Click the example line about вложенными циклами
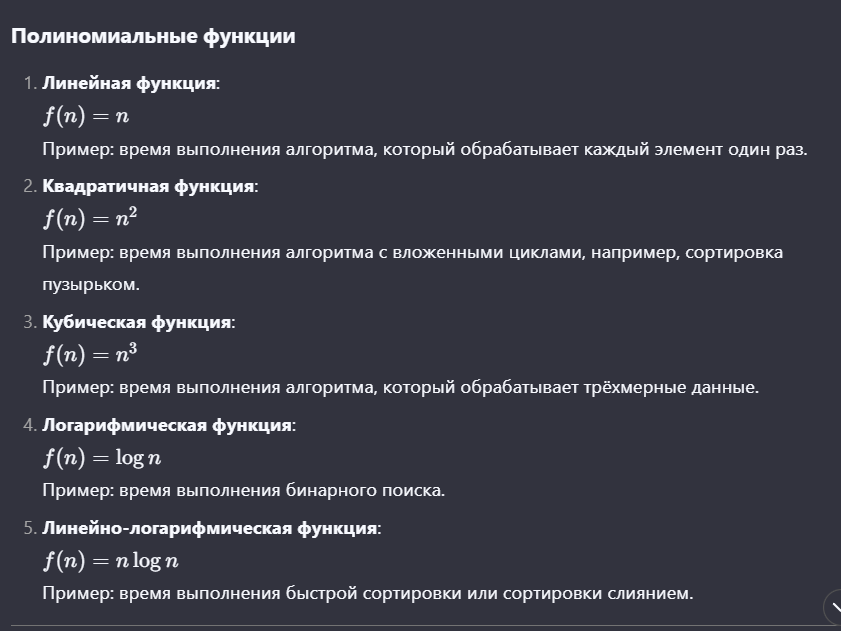841x631 pixels. (x=412, y=252)
